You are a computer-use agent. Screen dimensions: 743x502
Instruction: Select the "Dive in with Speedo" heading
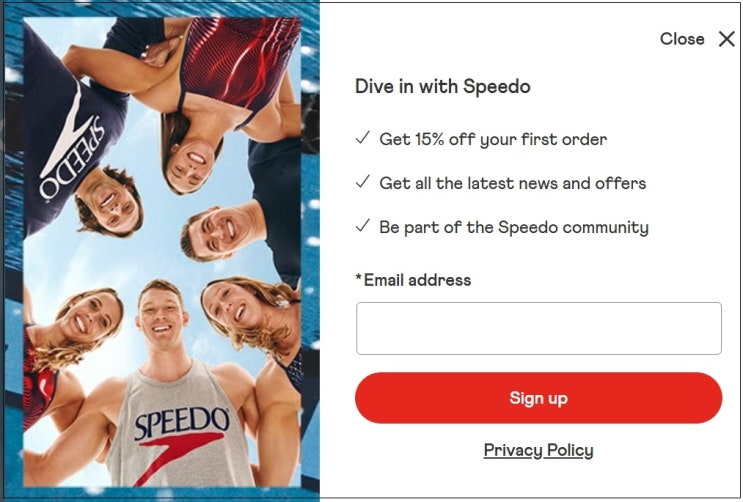click(443, 87)
